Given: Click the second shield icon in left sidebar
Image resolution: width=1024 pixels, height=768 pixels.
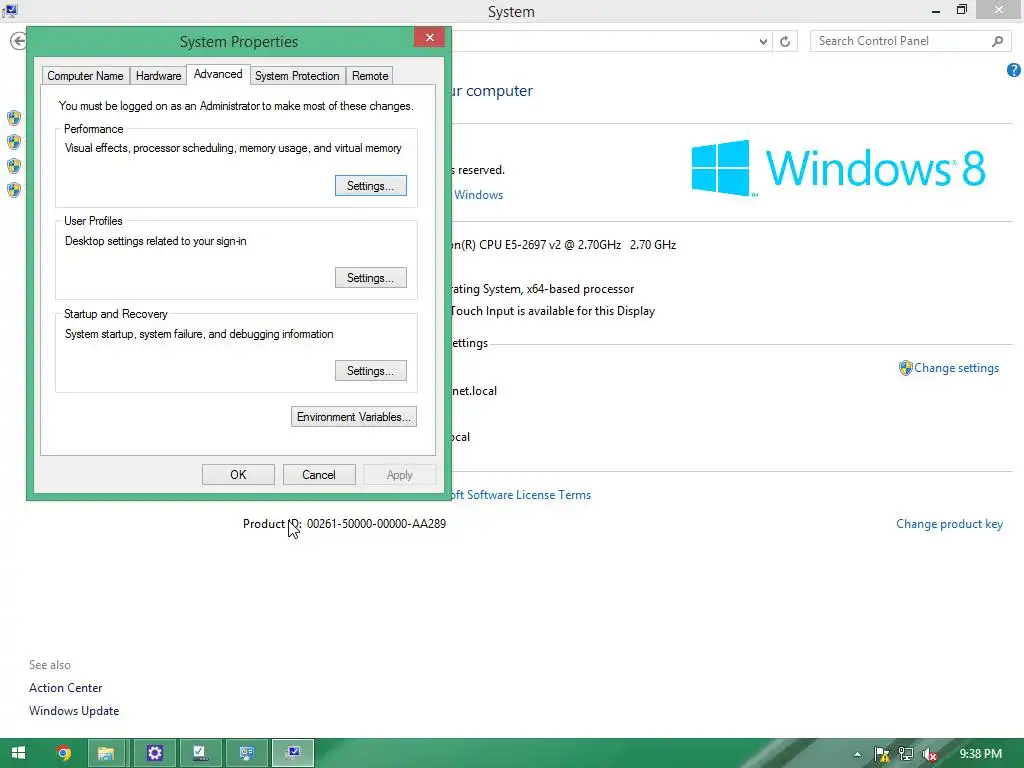Looking at the screenshot, I should 14,142.
